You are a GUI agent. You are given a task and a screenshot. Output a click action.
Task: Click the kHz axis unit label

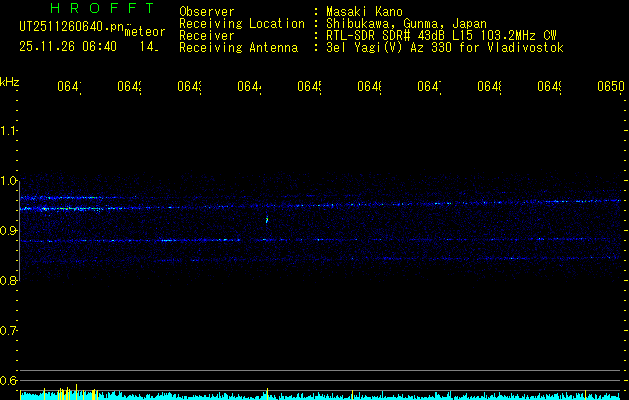coord(10,81)
